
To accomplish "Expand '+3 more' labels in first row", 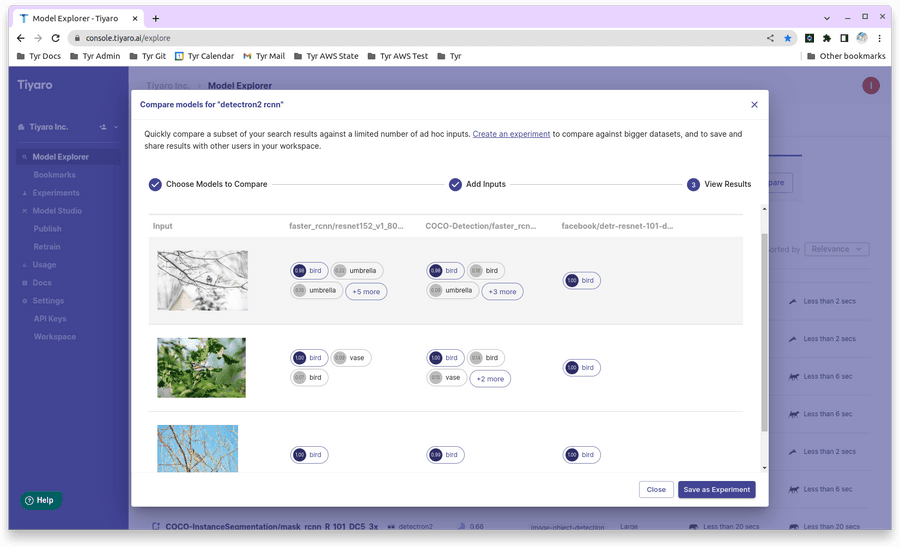I will tap(502, 292).
